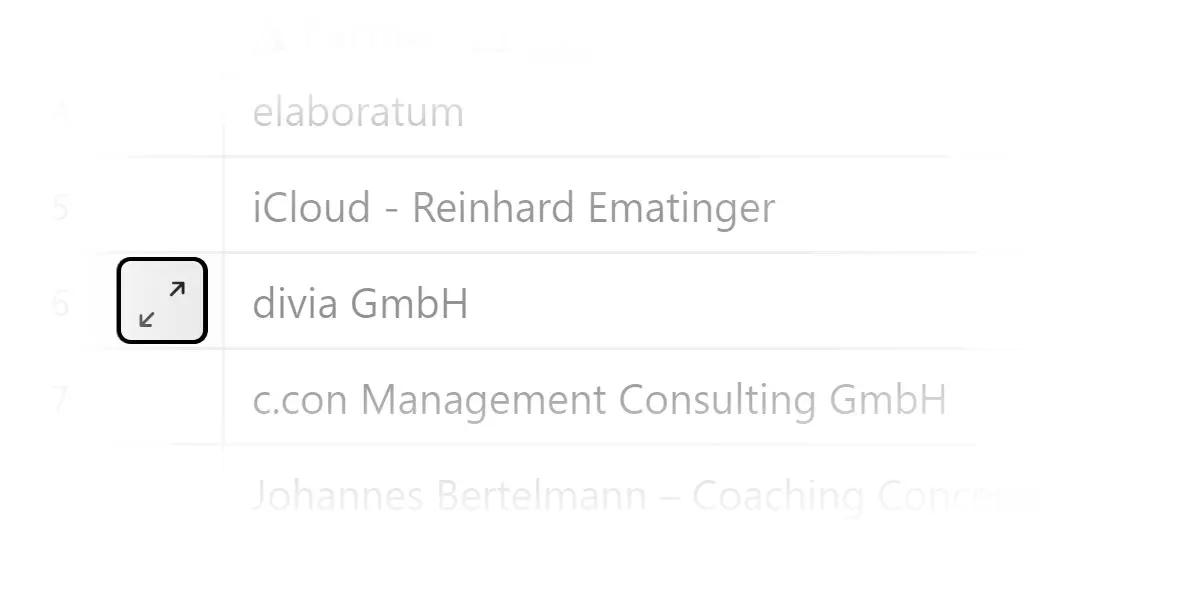Viewport: 1184px width, 600px height.
Task: Click empty cell left of c.con entry
Action: pyautogui.click(x=162, y=400)
